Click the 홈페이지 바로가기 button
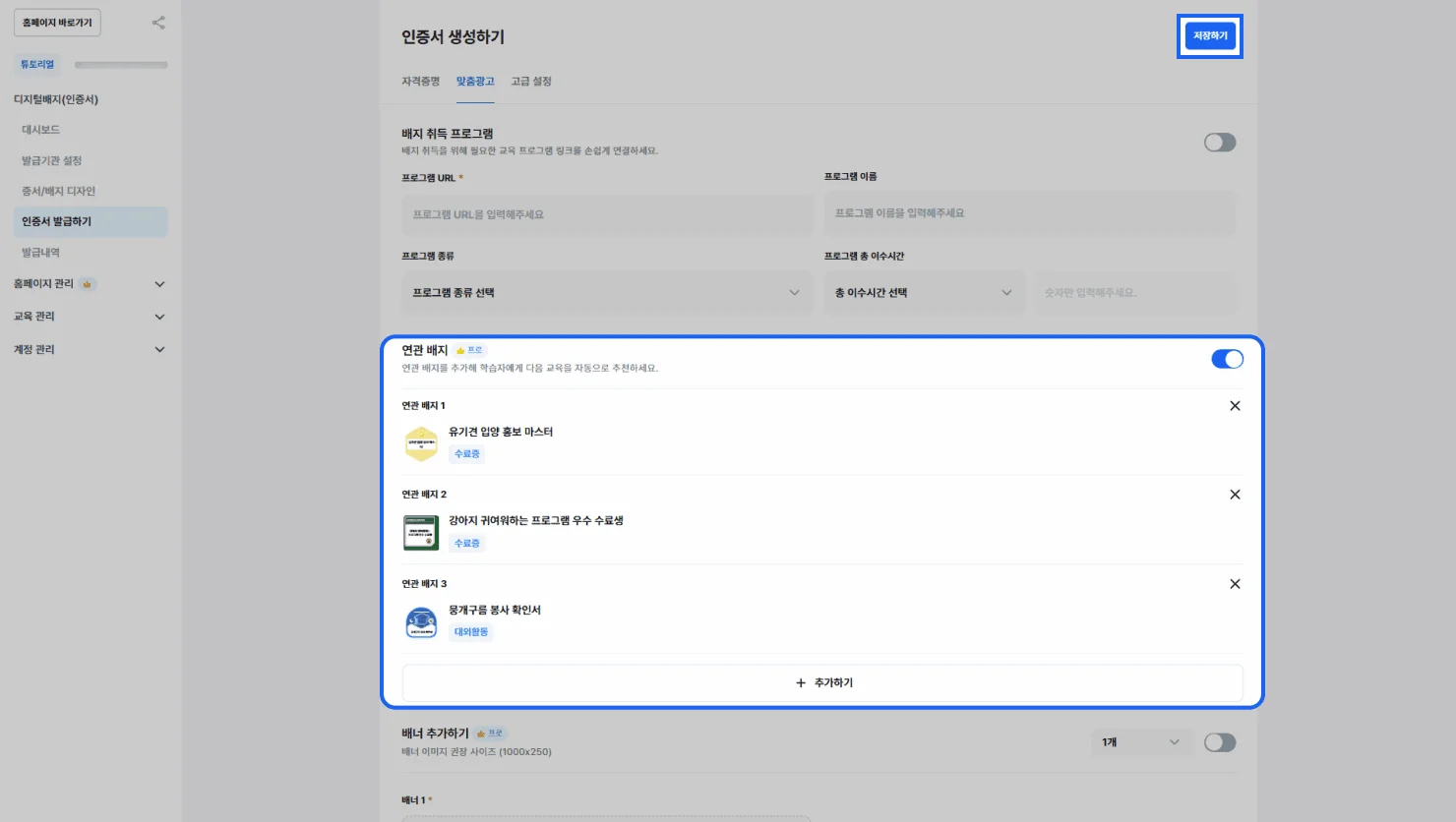 click(x=57, y=23)
